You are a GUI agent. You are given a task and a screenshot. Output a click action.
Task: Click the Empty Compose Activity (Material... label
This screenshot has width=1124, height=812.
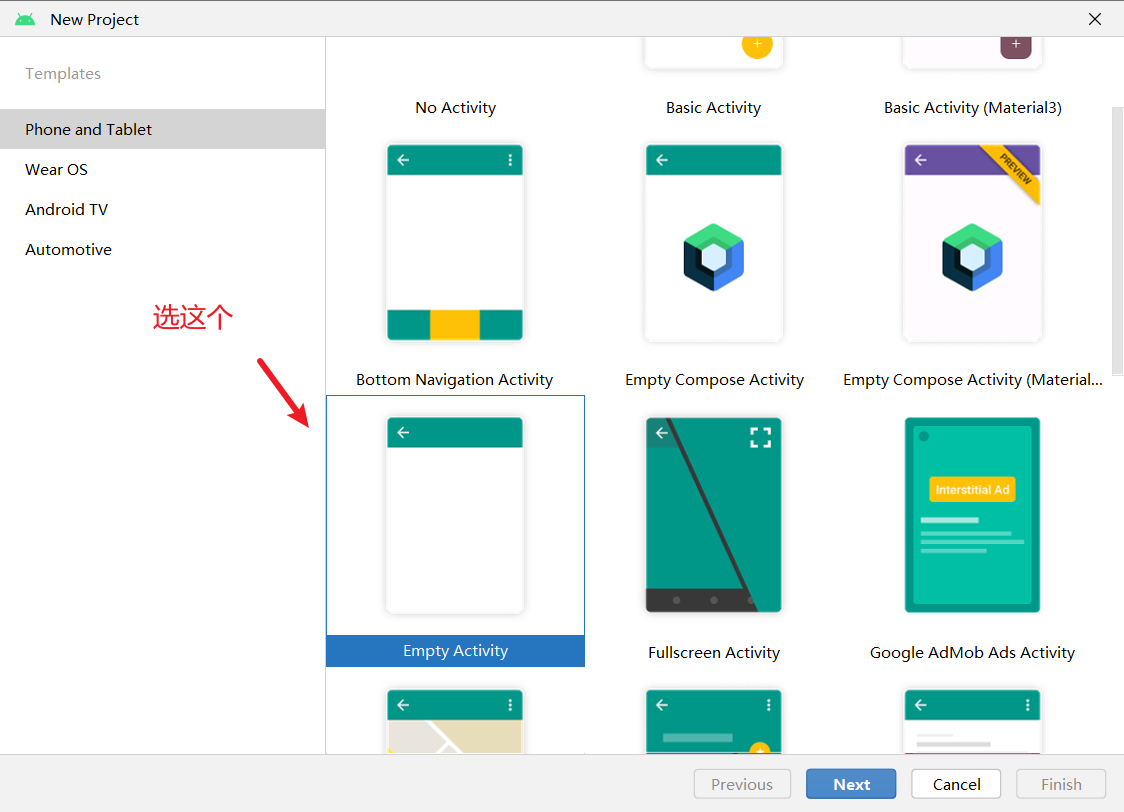973,380
